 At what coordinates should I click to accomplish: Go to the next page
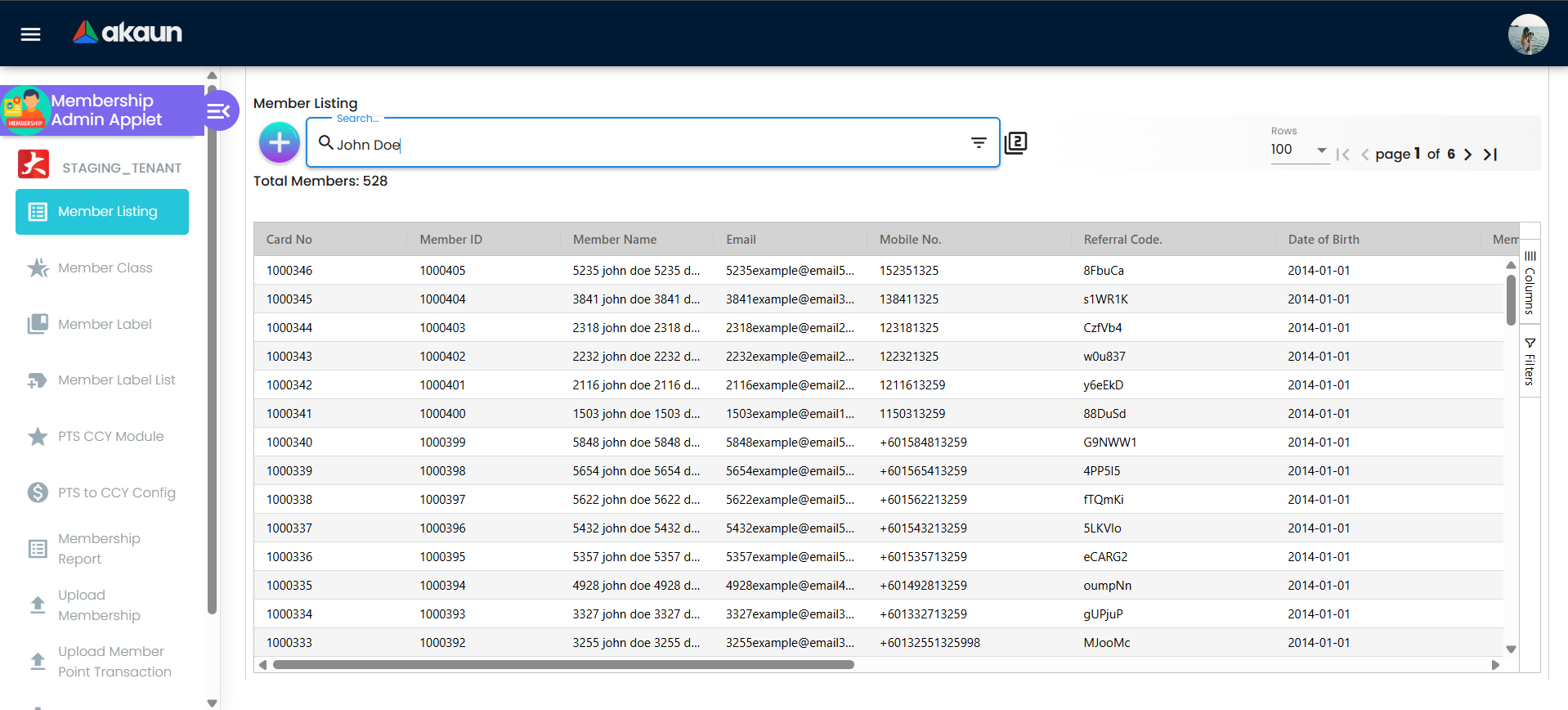[1468, 154]
